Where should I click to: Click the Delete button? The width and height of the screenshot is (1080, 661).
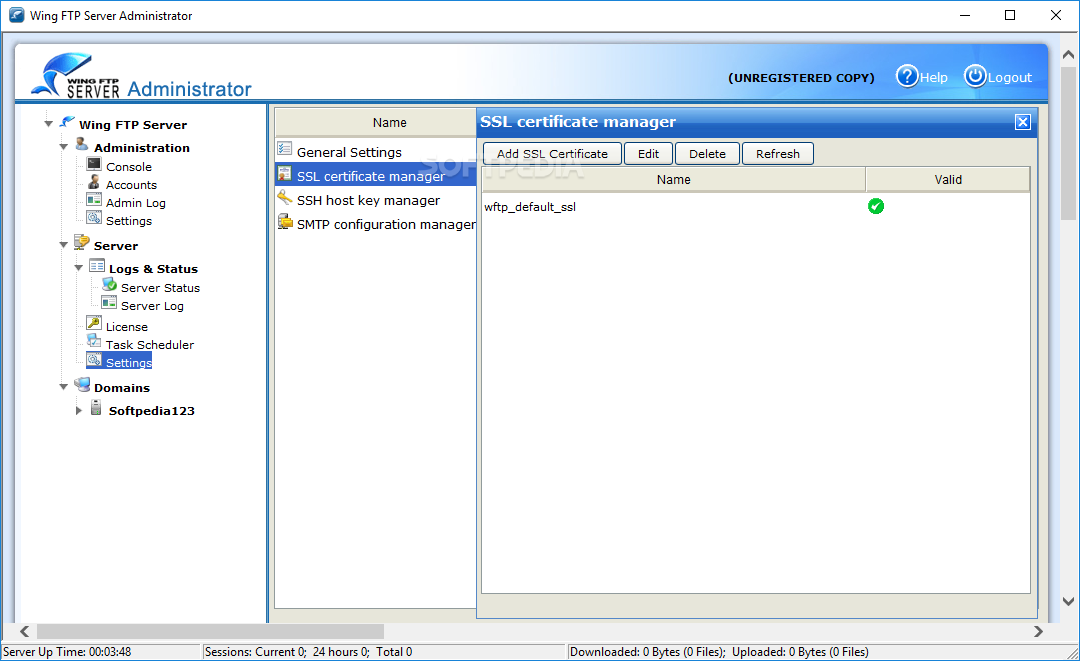pyautogui.click(x=707, y=154)
